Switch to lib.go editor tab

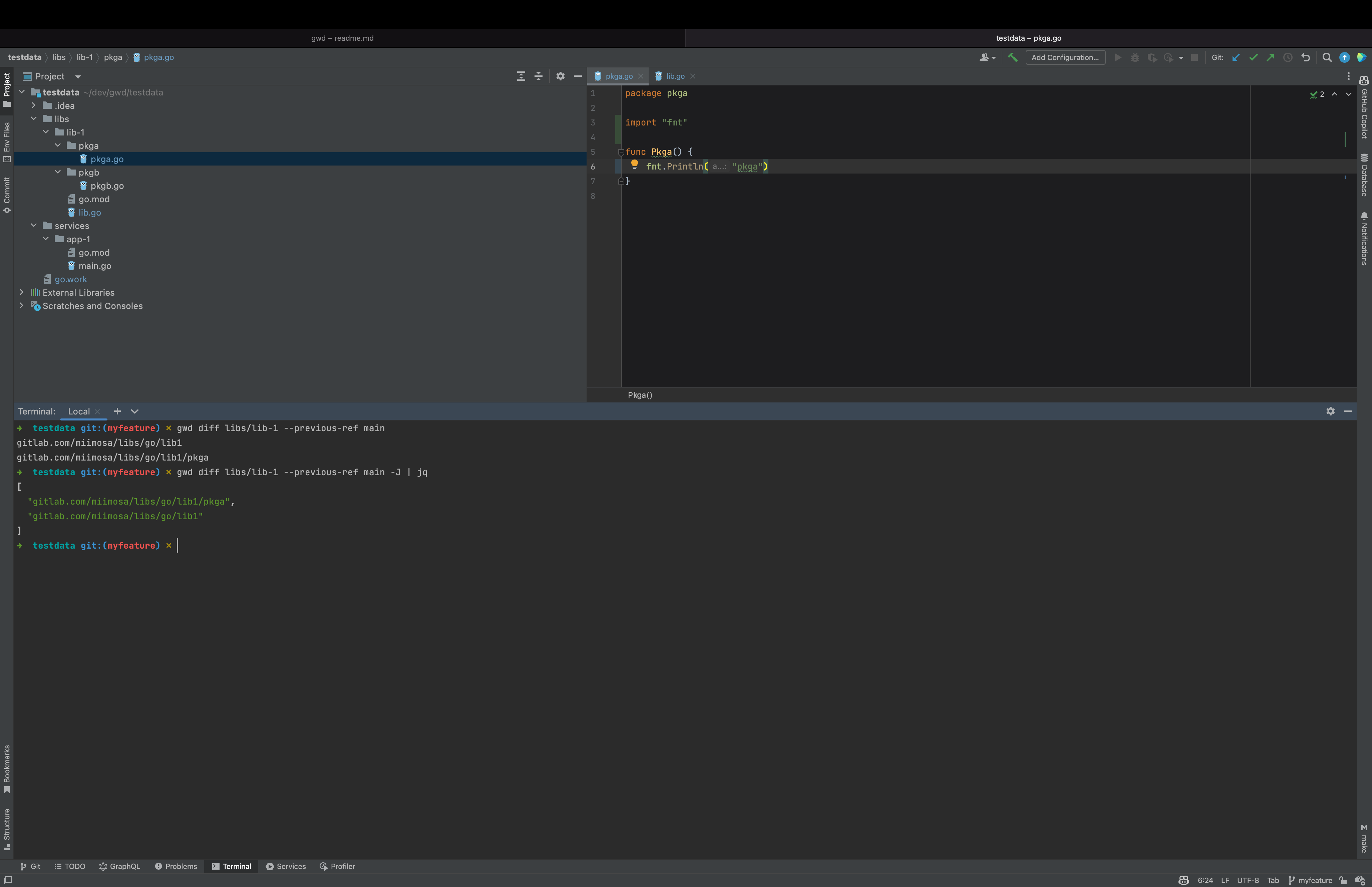pos(675,76)
